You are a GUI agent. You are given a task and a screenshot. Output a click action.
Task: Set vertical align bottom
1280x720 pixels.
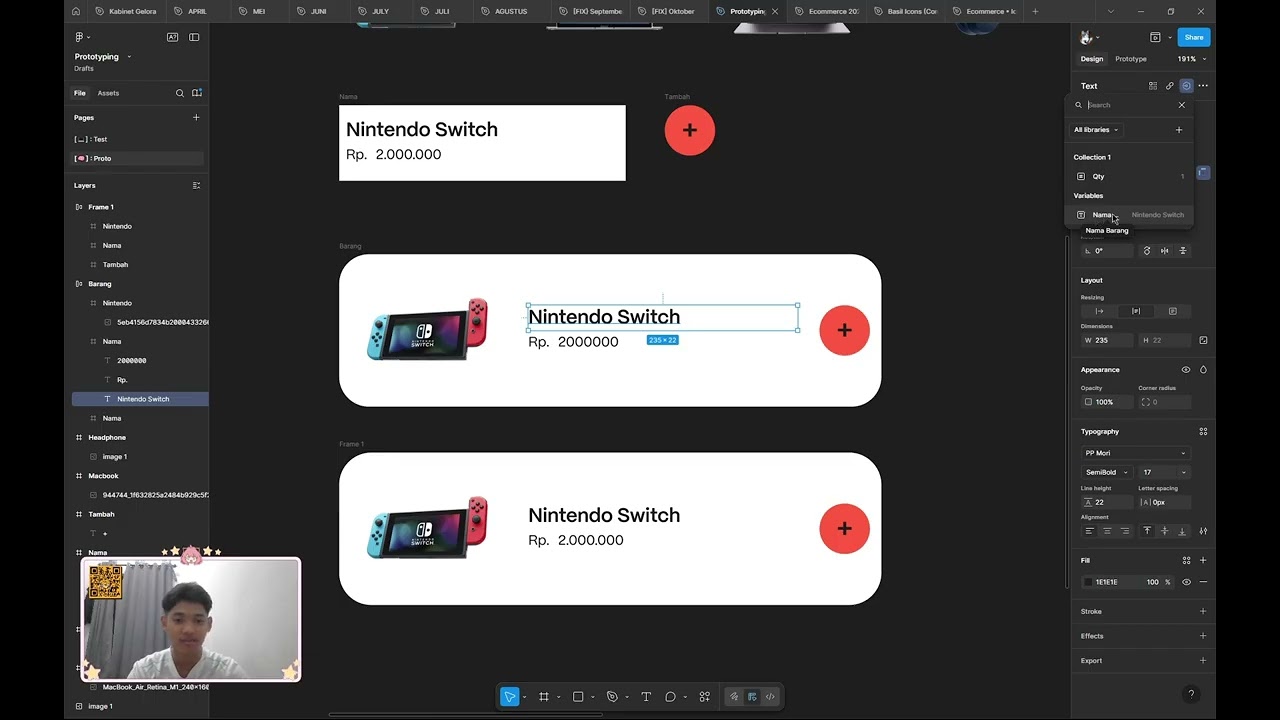pos(1182,531)
